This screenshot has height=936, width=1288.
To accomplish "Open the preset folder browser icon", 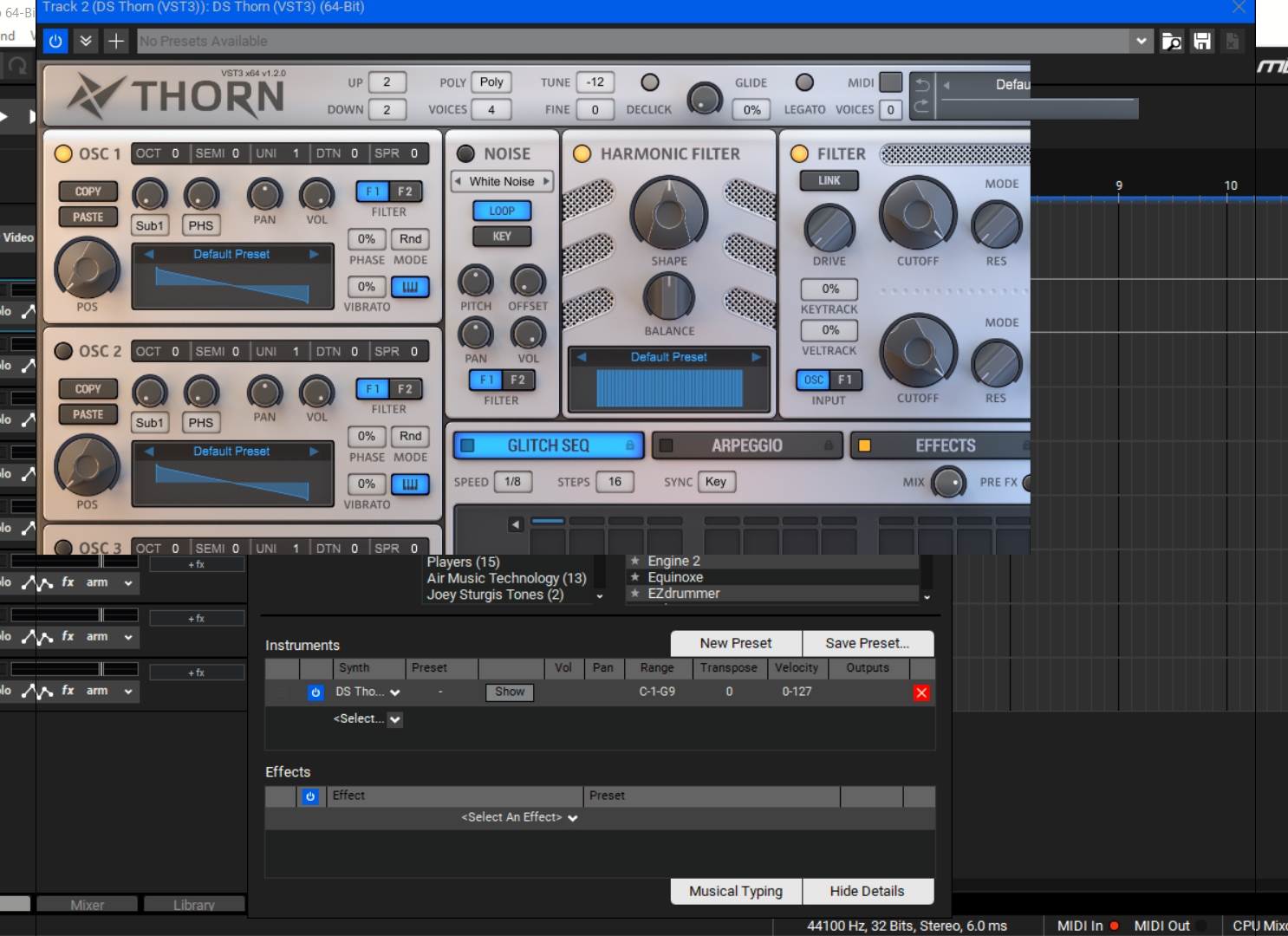I will tap(1171, 41).
